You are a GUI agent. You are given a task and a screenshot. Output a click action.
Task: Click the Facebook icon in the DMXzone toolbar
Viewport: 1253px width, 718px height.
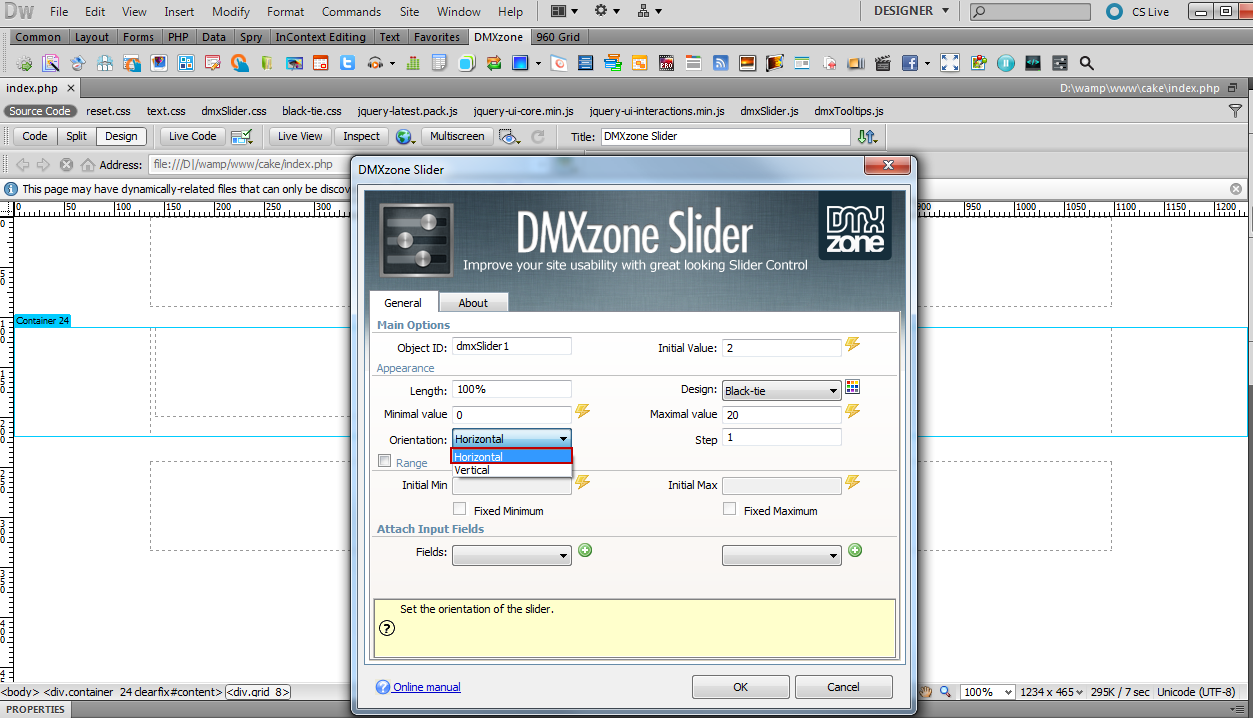(910, 62)
